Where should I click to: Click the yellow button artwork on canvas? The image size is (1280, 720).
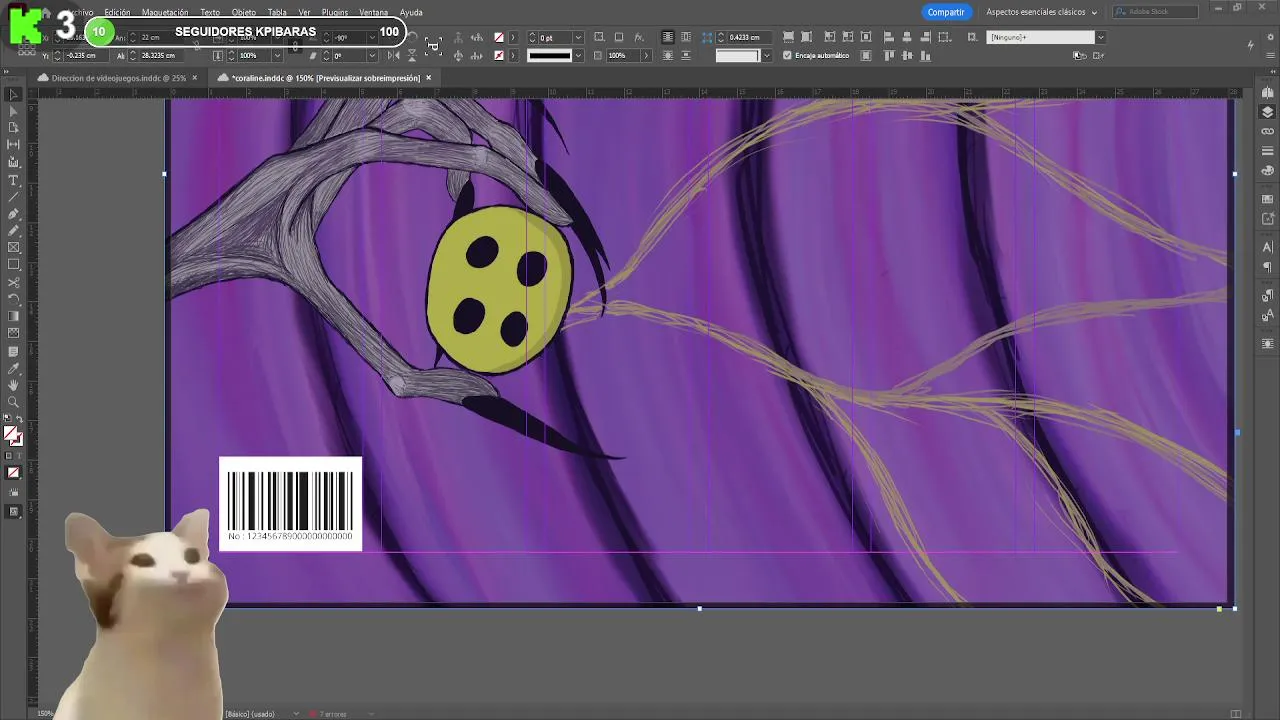[x=499, y=289]
